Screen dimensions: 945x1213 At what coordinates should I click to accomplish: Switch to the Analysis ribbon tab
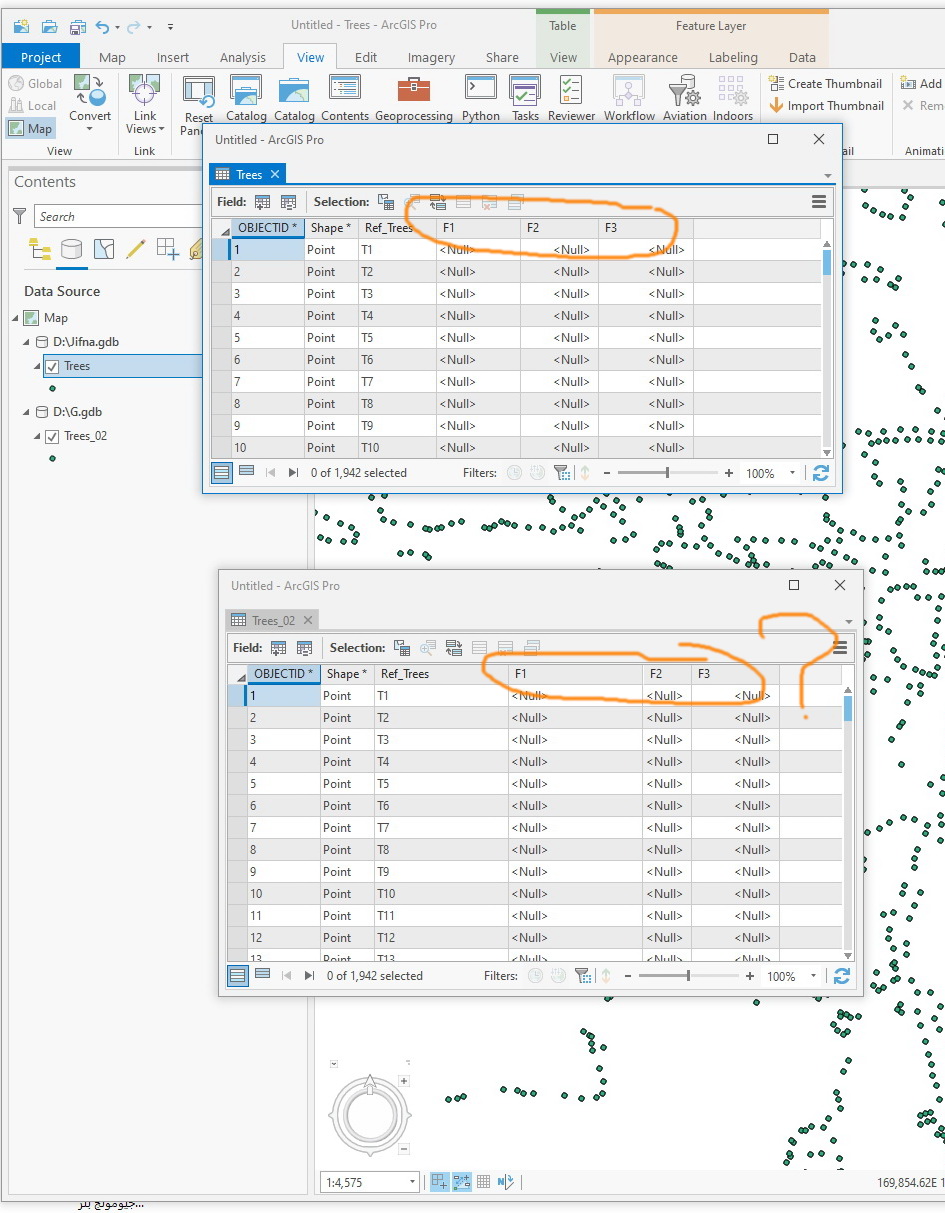[242, 57]
